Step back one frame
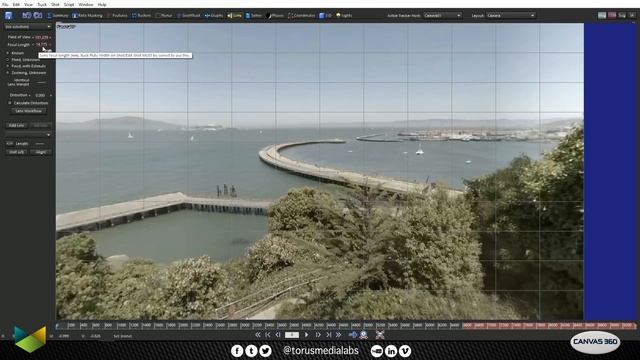The height and width of the screenshot is (360, 640). 278,335
